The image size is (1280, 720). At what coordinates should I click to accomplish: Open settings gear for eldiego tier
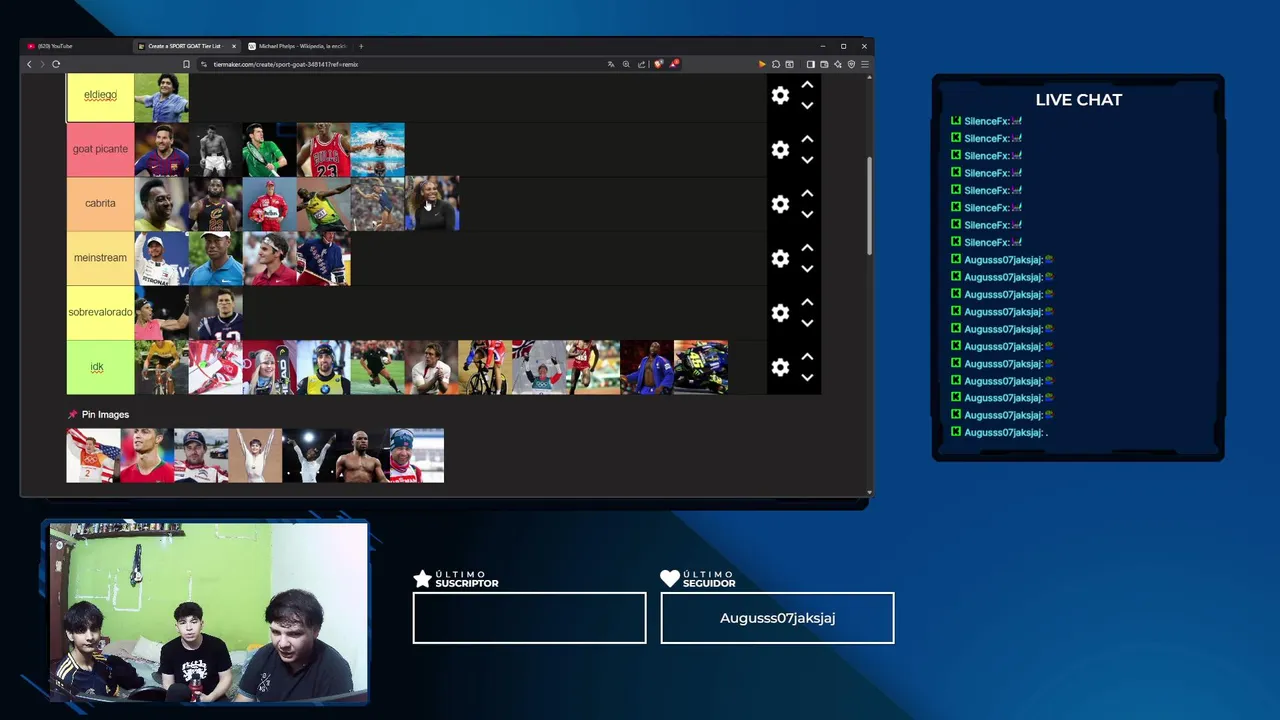(780, 95)
